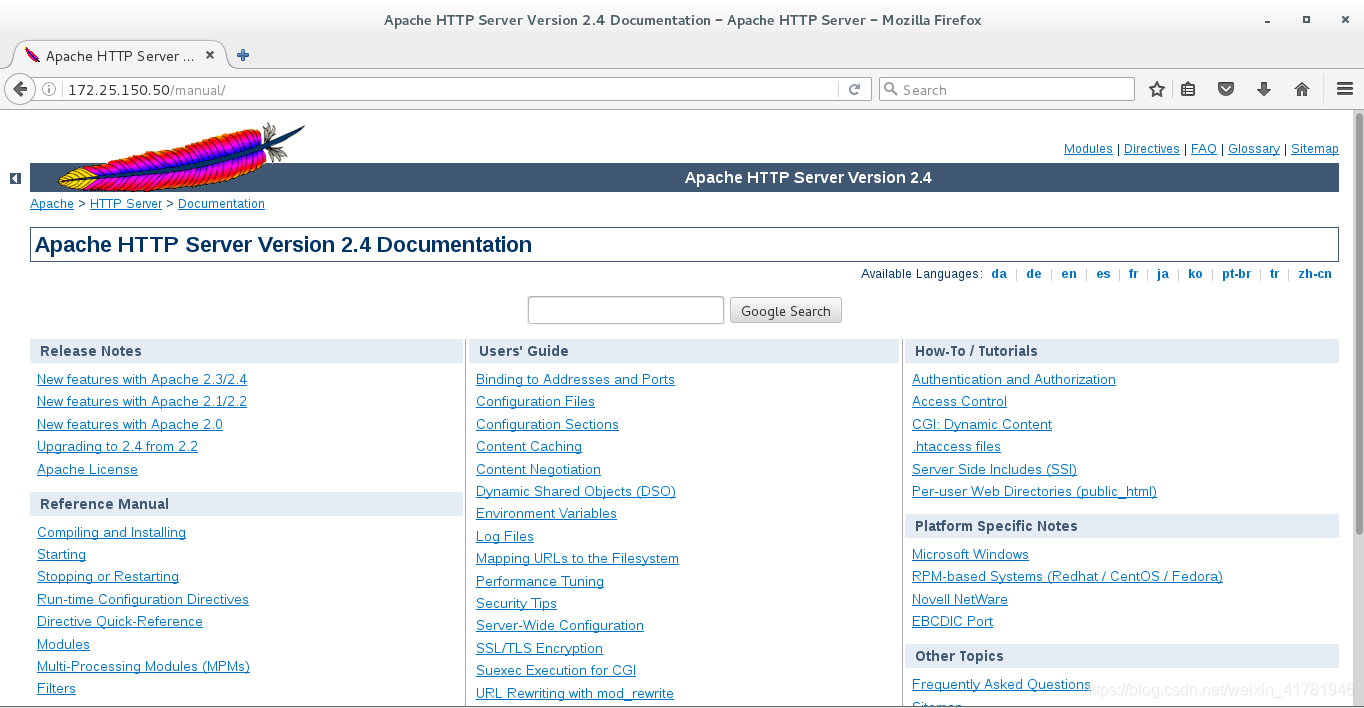Click the Pocket icon in toolbar

tap(1226, 89)
